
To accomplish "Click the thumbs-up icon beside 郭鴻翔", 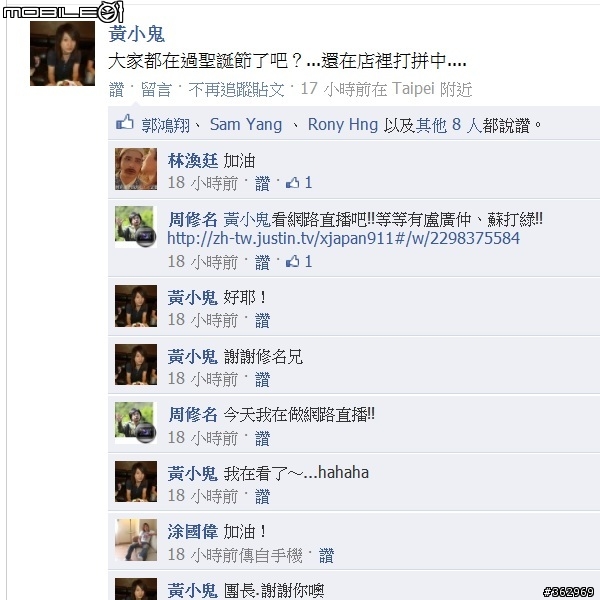I will click(x=125, y=123).
